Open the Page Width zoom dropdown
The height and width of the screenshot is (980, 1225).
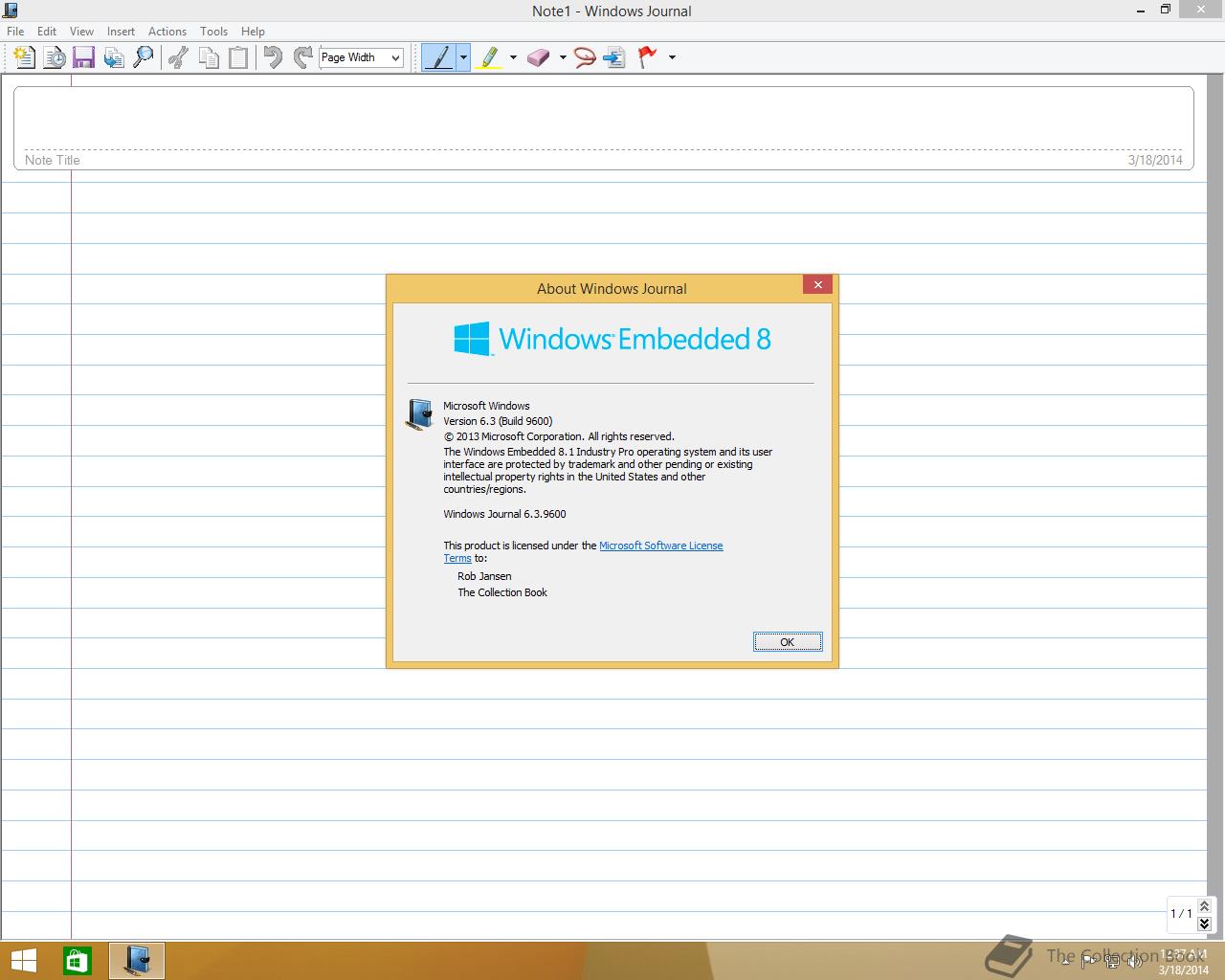pos(361,57)
